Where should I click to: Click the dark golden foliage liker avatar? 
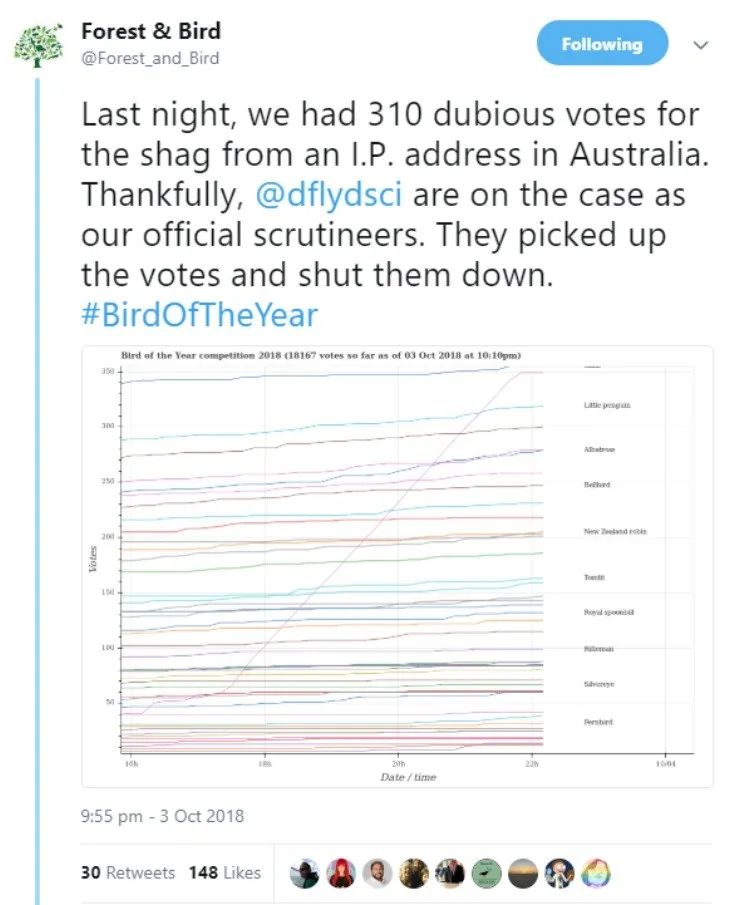[x=414, y=873]
